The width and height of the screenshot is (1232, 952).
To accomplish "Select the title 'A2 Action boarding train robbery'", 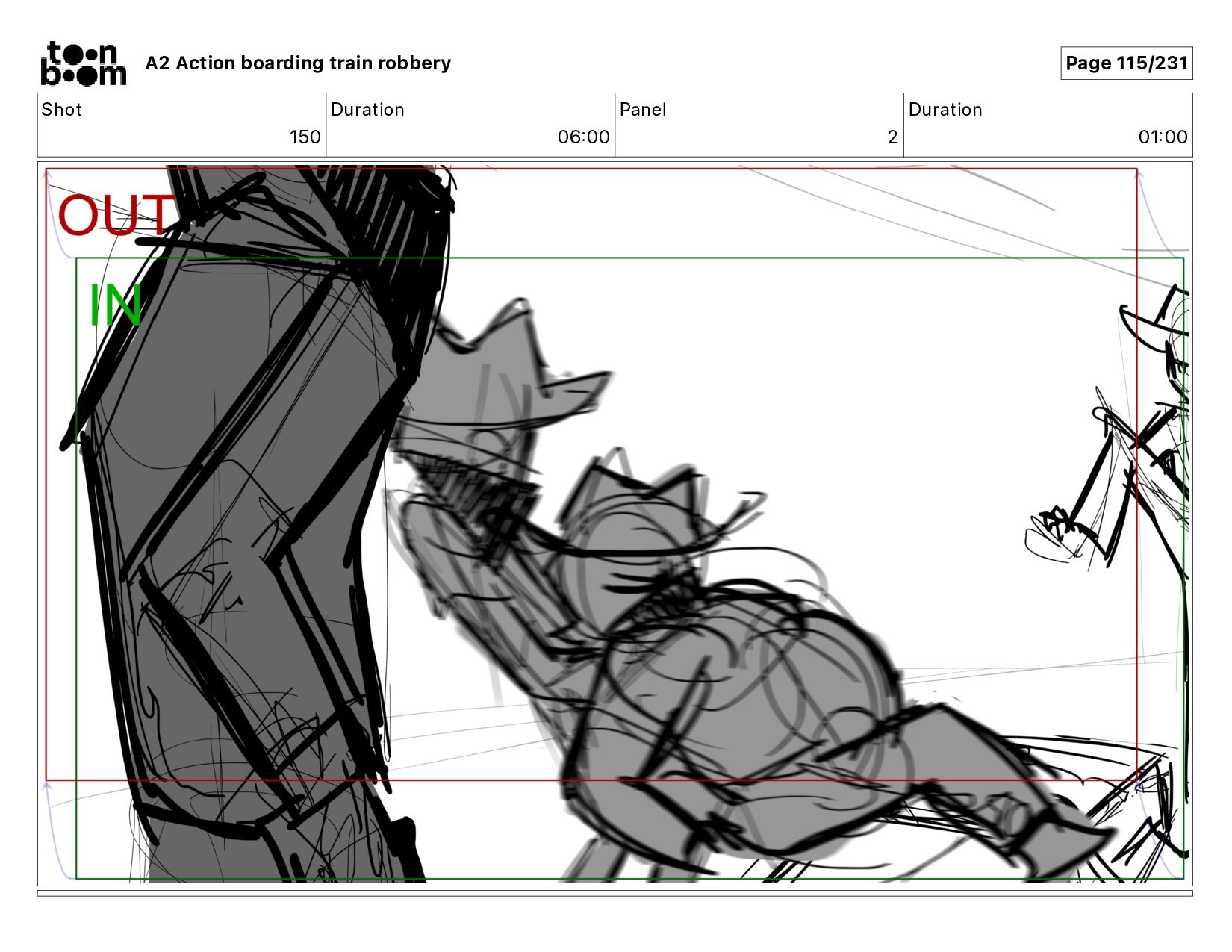I will pyautogui.click(x=298, y=63).
